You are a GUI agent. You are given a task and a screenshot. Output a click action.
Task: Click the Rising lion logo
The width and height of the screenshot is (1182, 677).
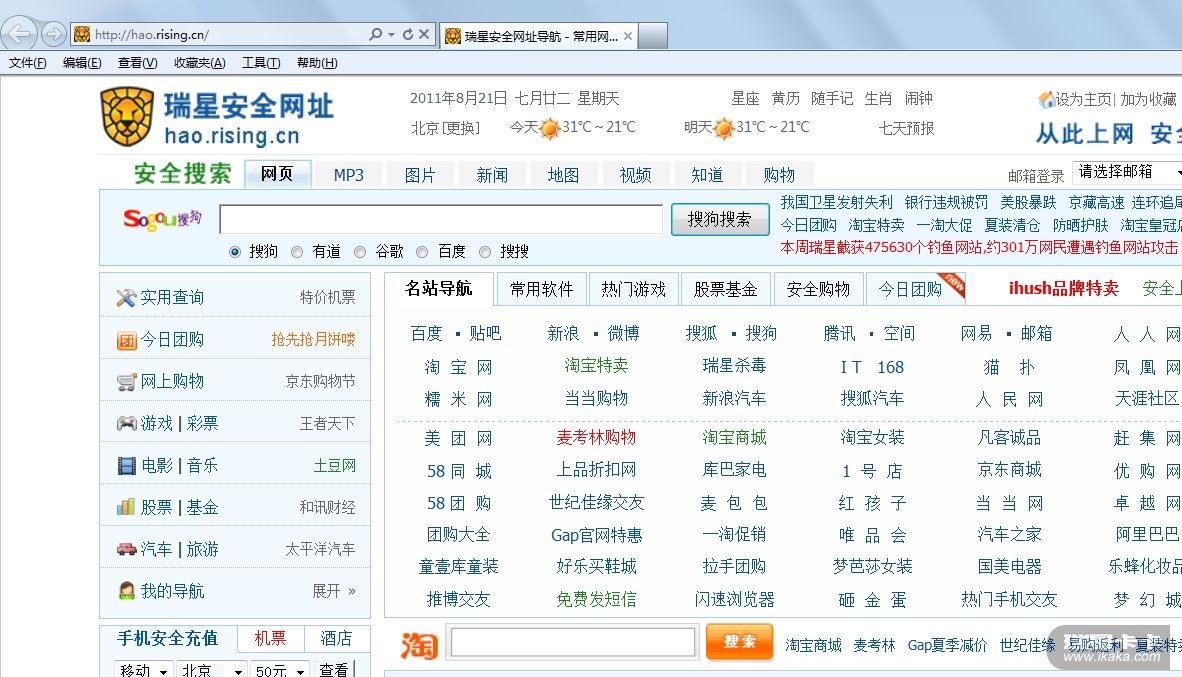coord(127,116)
